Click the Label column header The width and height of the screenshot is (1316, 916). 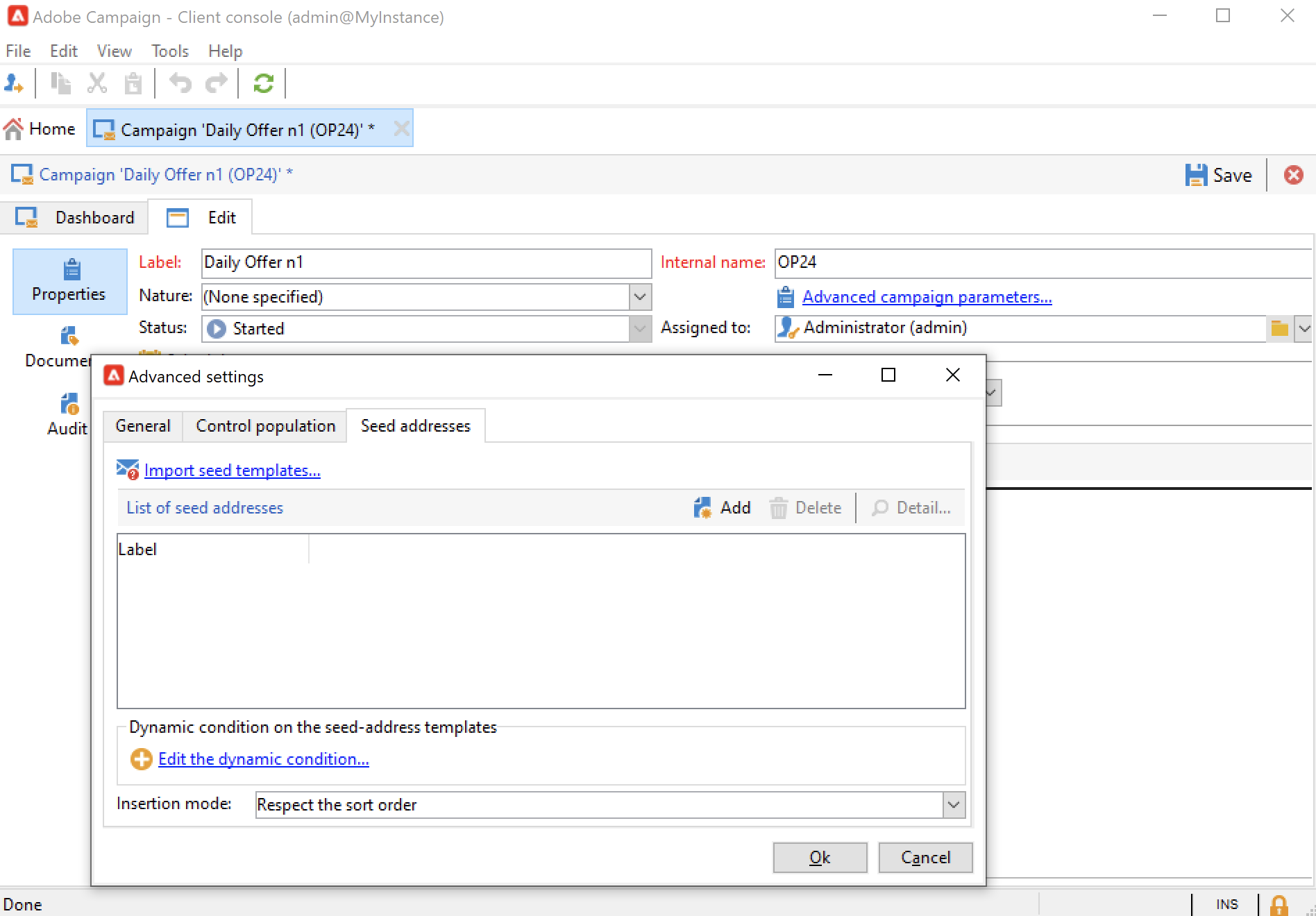212,550
